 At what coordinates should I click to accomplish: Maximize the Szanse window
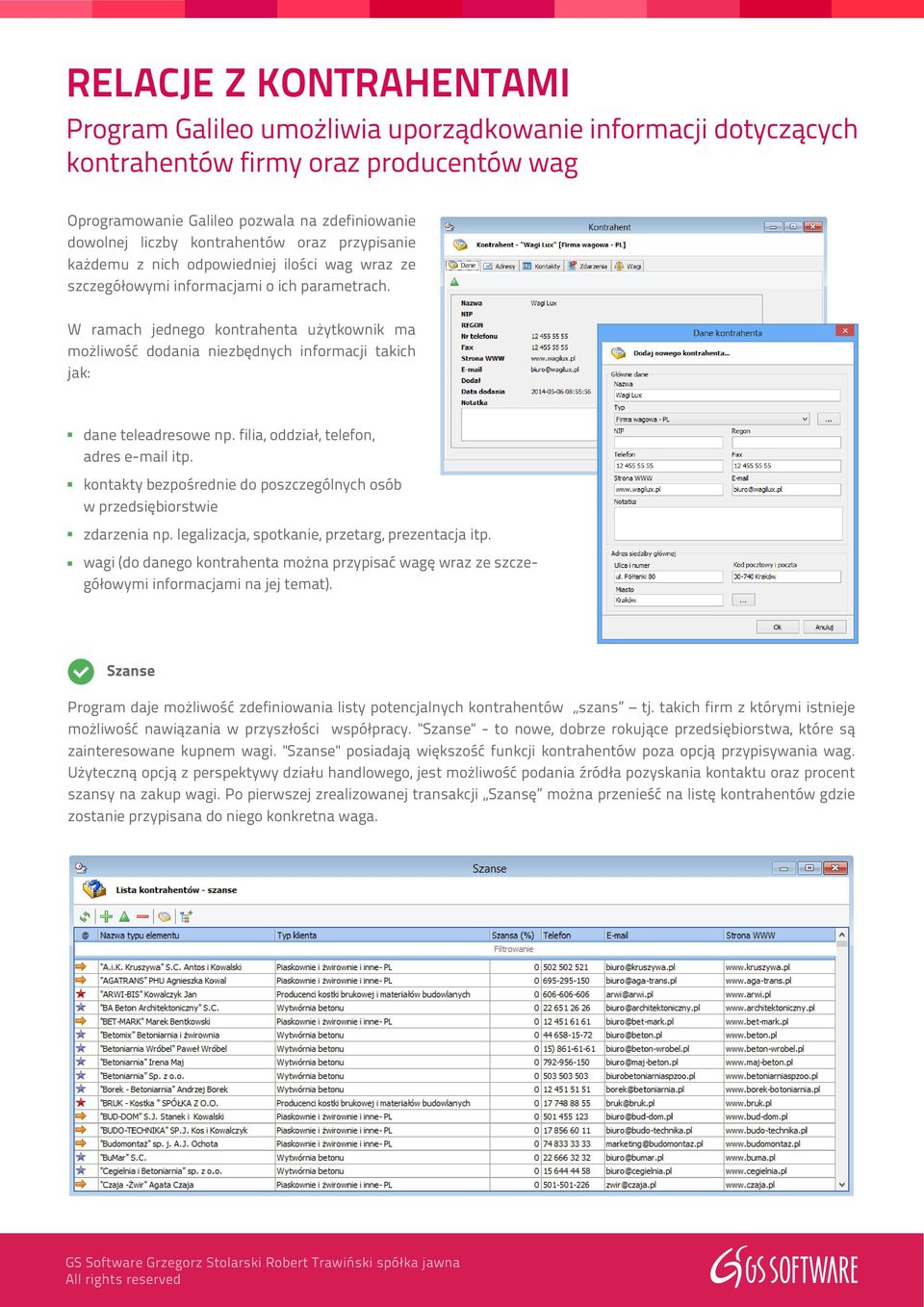[809, 867]
